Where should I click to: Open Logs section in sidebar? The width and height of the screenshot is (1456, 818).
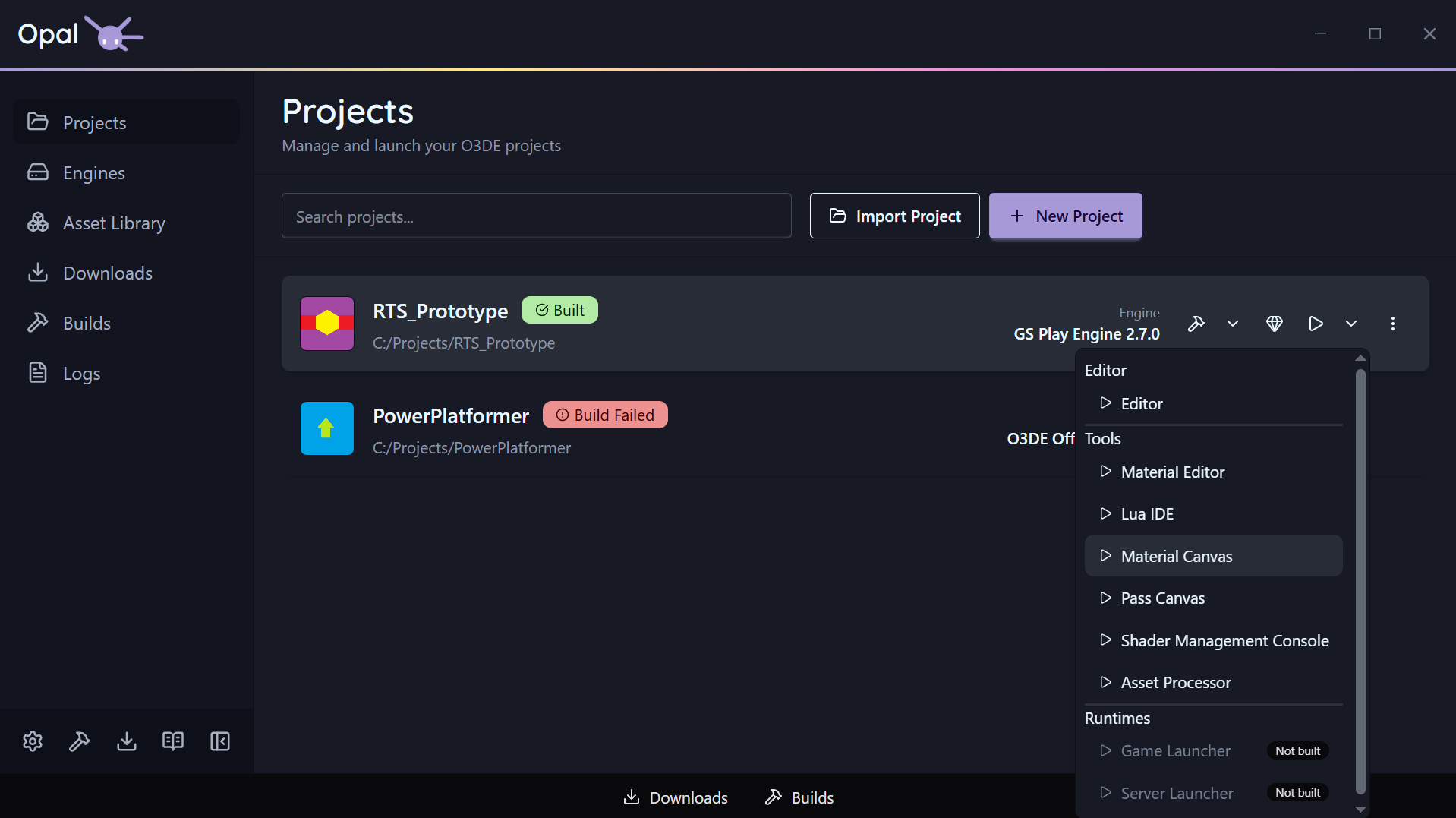[x=127, y=373]
